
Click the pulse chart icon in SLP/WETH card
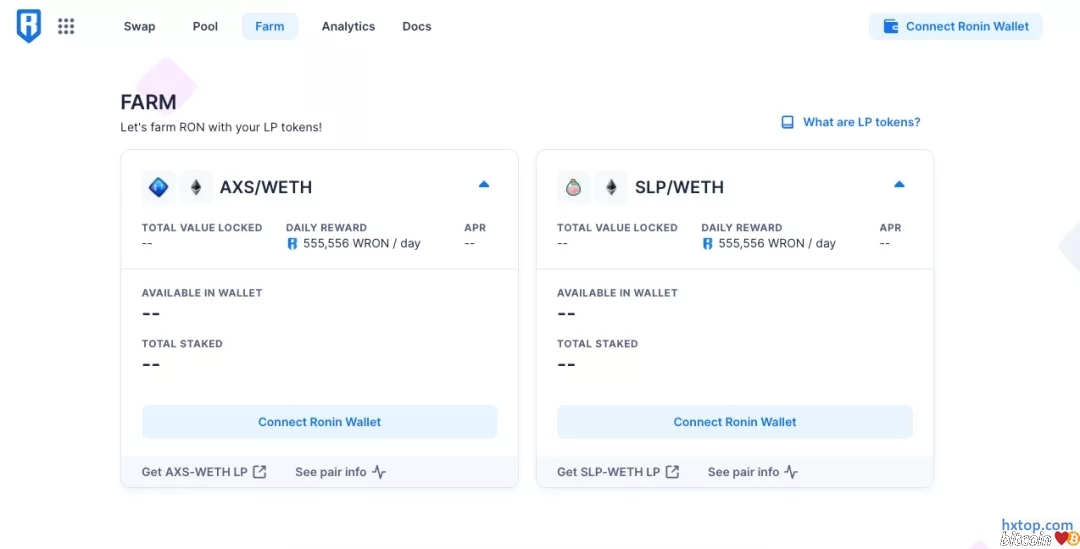tap(791, 472)
